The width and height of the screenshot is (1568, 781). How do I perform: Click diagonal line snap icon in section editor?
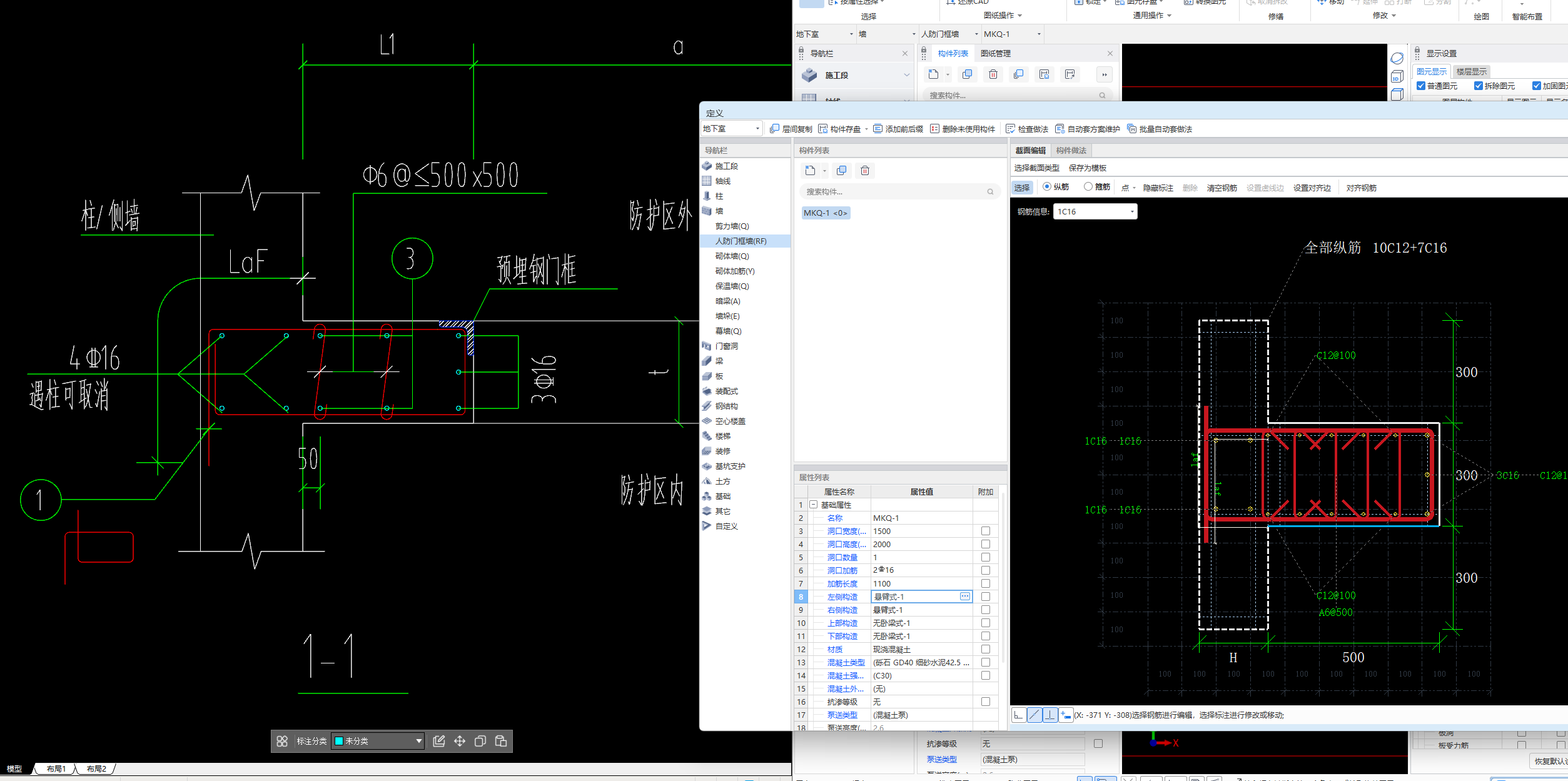click(x=1034, y=715)
